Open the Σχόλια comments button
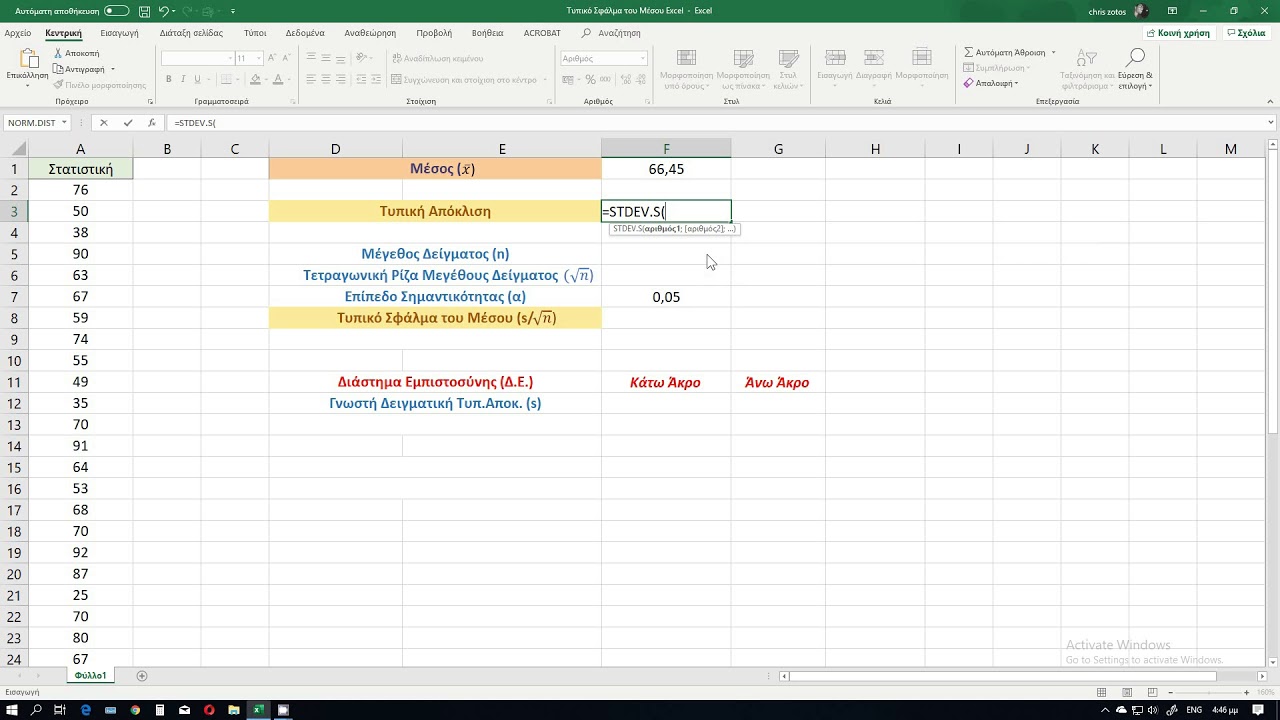 click(x=1245, y=33)
